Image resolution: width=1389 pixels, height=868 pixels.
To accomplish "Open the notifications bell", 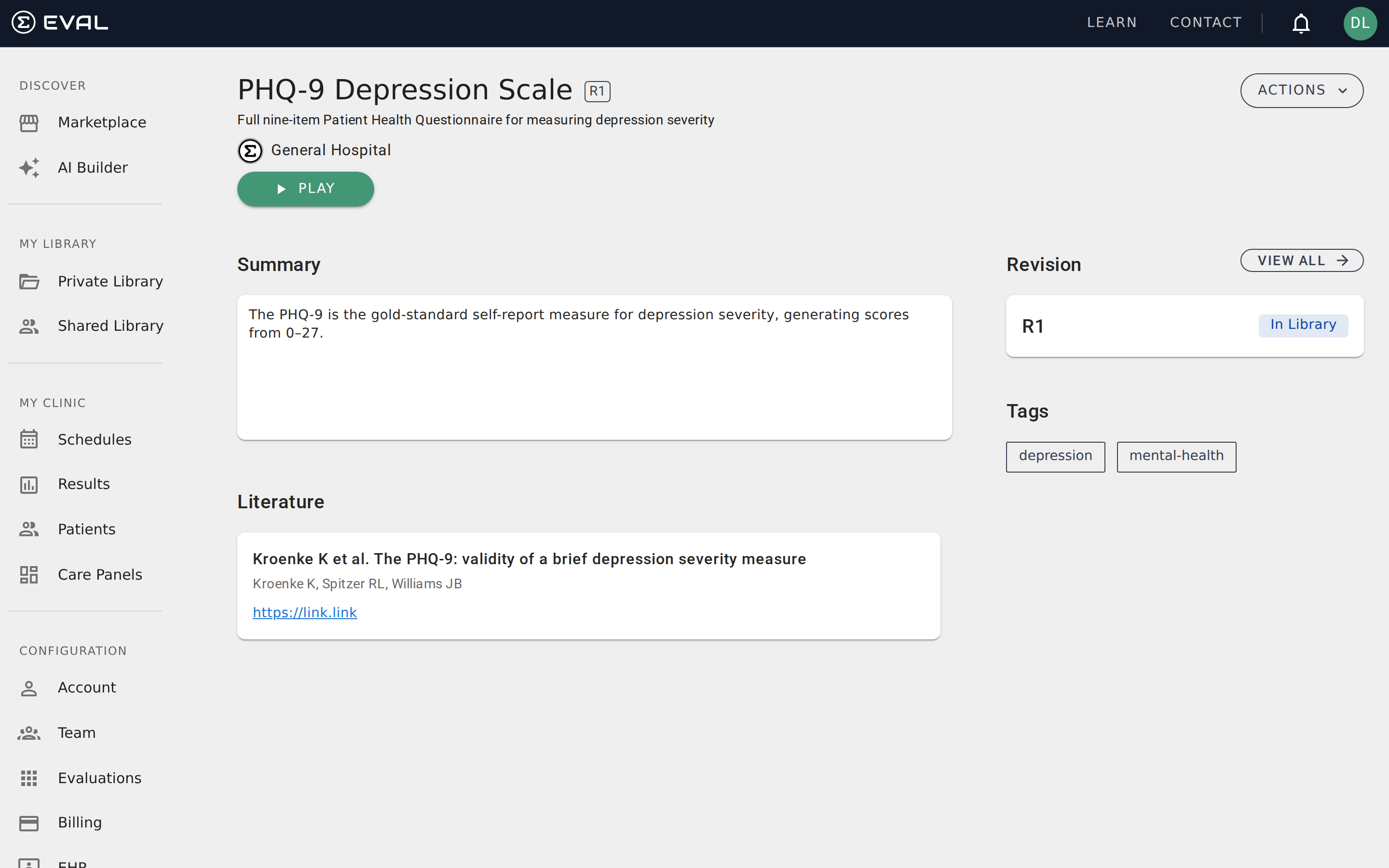I will 1300,23.
